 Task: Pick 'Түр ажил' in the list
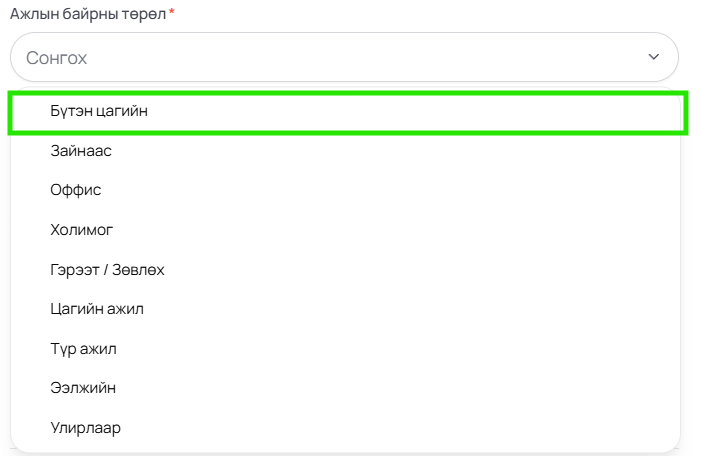(x=345, y=349)
